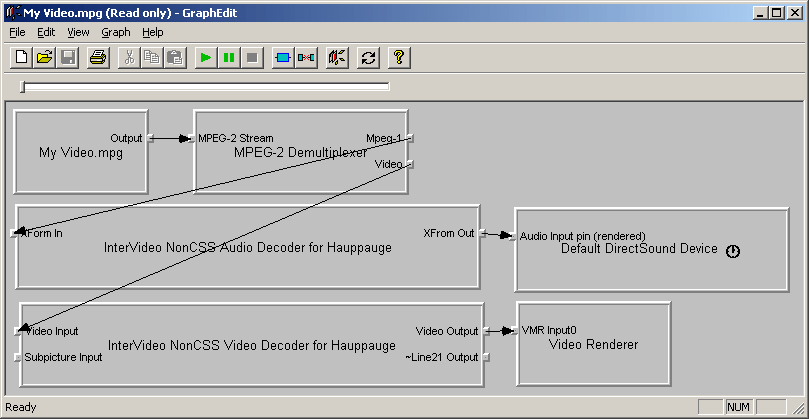Click the Ready status bar text
The width and height of the screenshot is (809, 419).
point(21,408)
